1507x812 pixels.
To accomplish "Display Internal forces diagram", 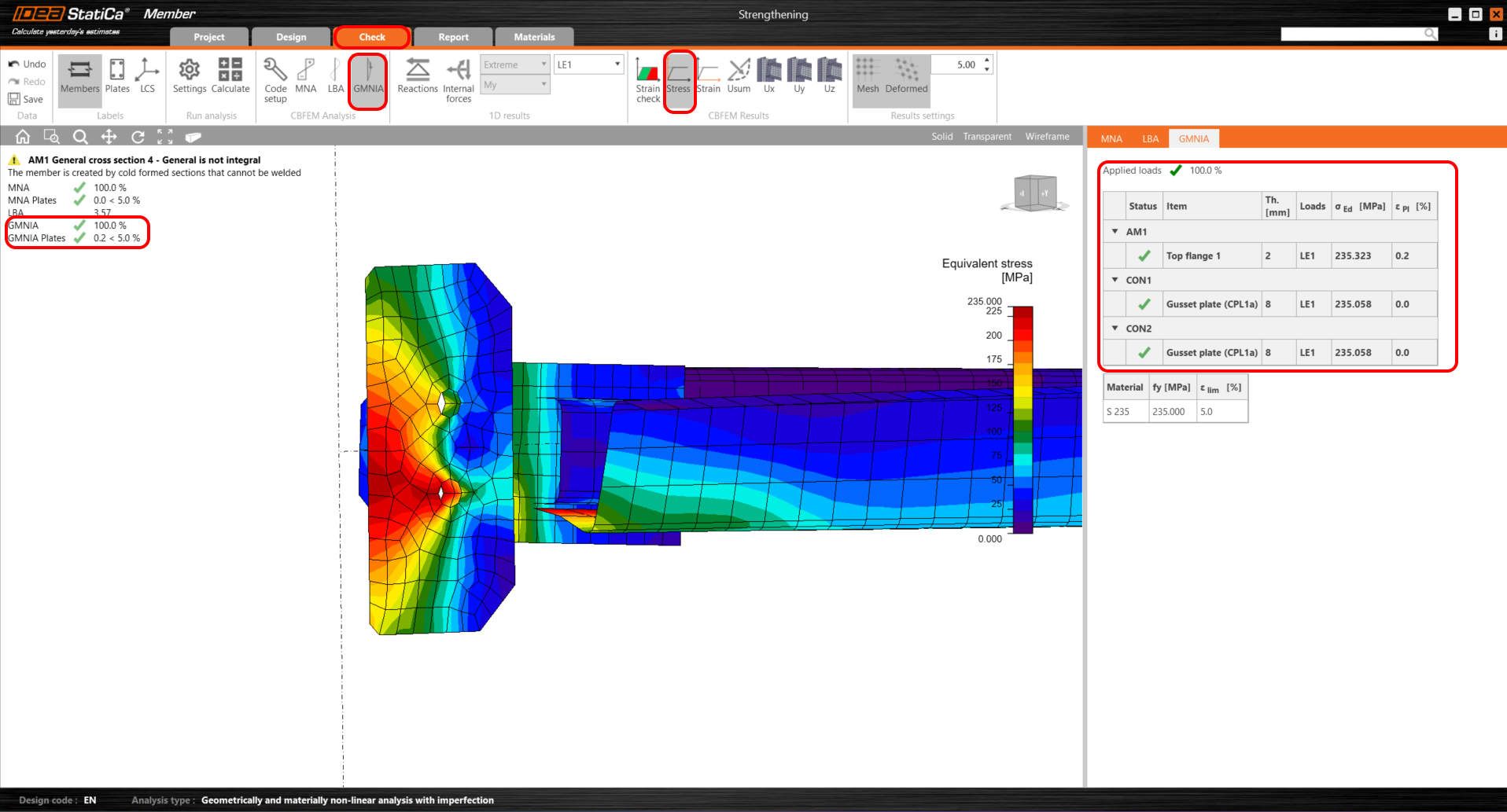I will pos(458,79).
